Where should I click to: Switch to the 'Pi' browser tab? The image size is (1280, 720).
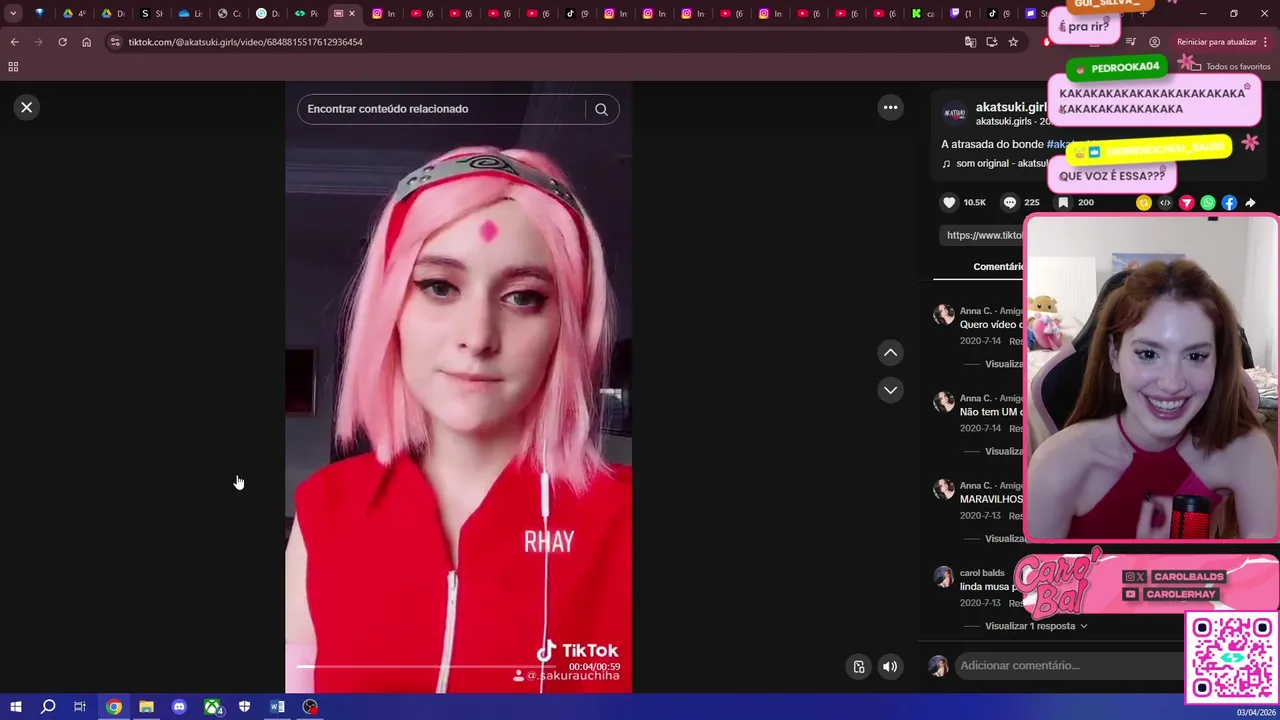point(306,14)
